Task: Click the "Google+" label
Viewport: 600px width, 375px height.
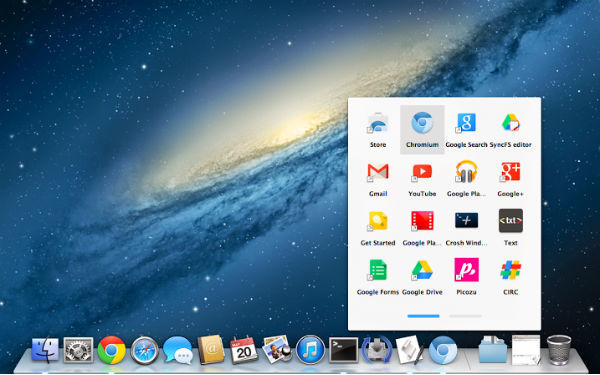Action: pyautogui.click(x=510, y=194)
